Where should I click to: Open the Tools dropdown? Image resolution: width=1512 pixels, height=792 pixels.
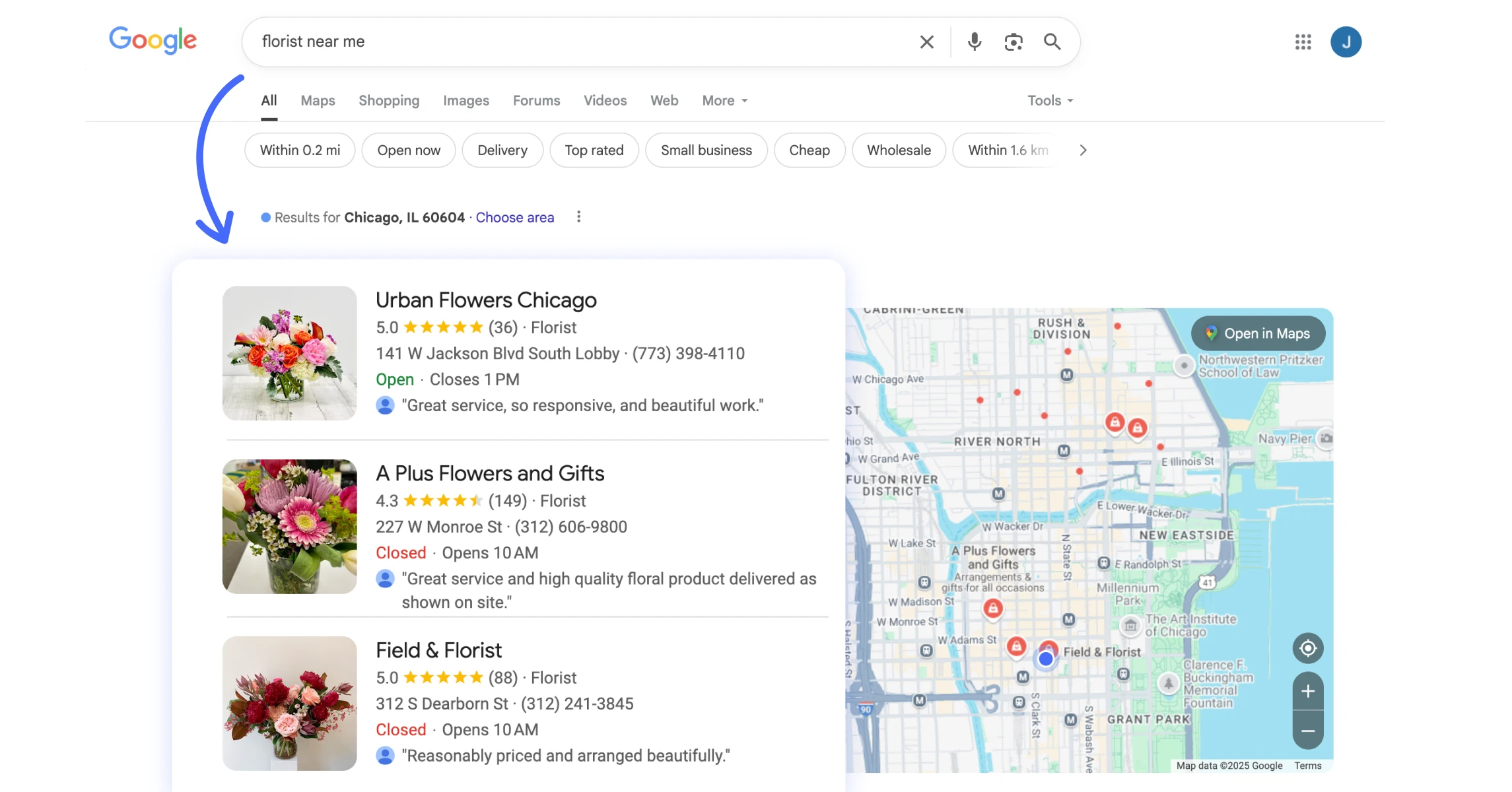(x=1048, y=100)
